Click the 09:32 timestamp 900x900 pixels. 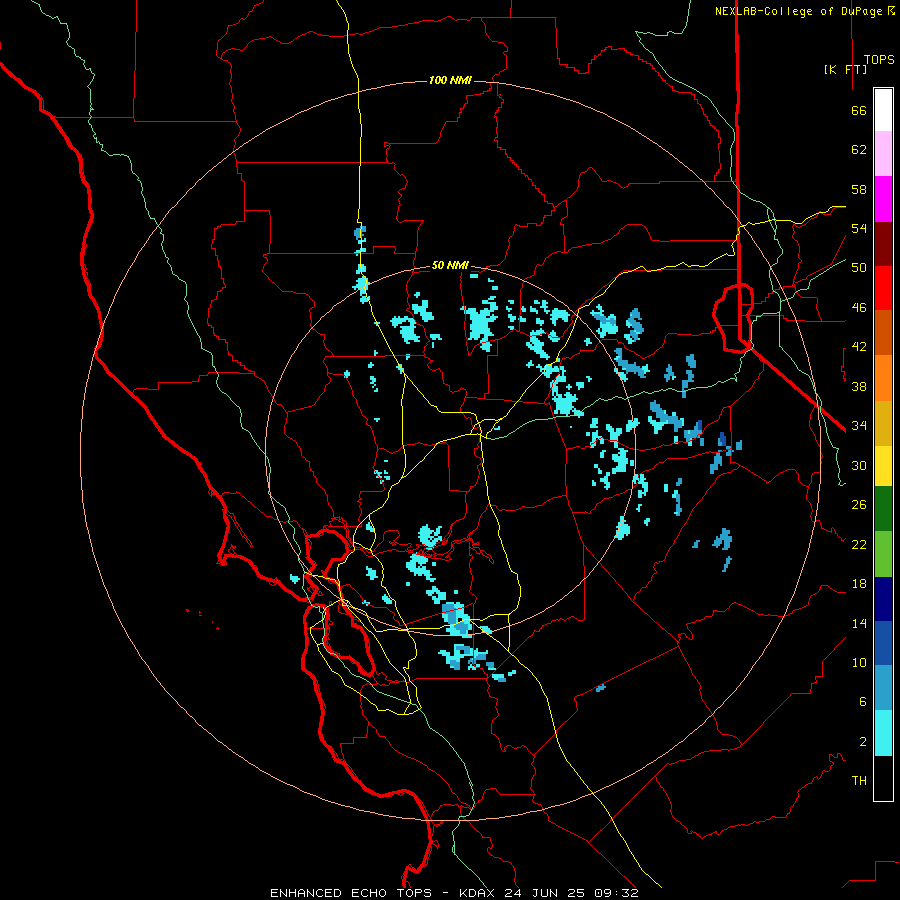click(615, 893)
